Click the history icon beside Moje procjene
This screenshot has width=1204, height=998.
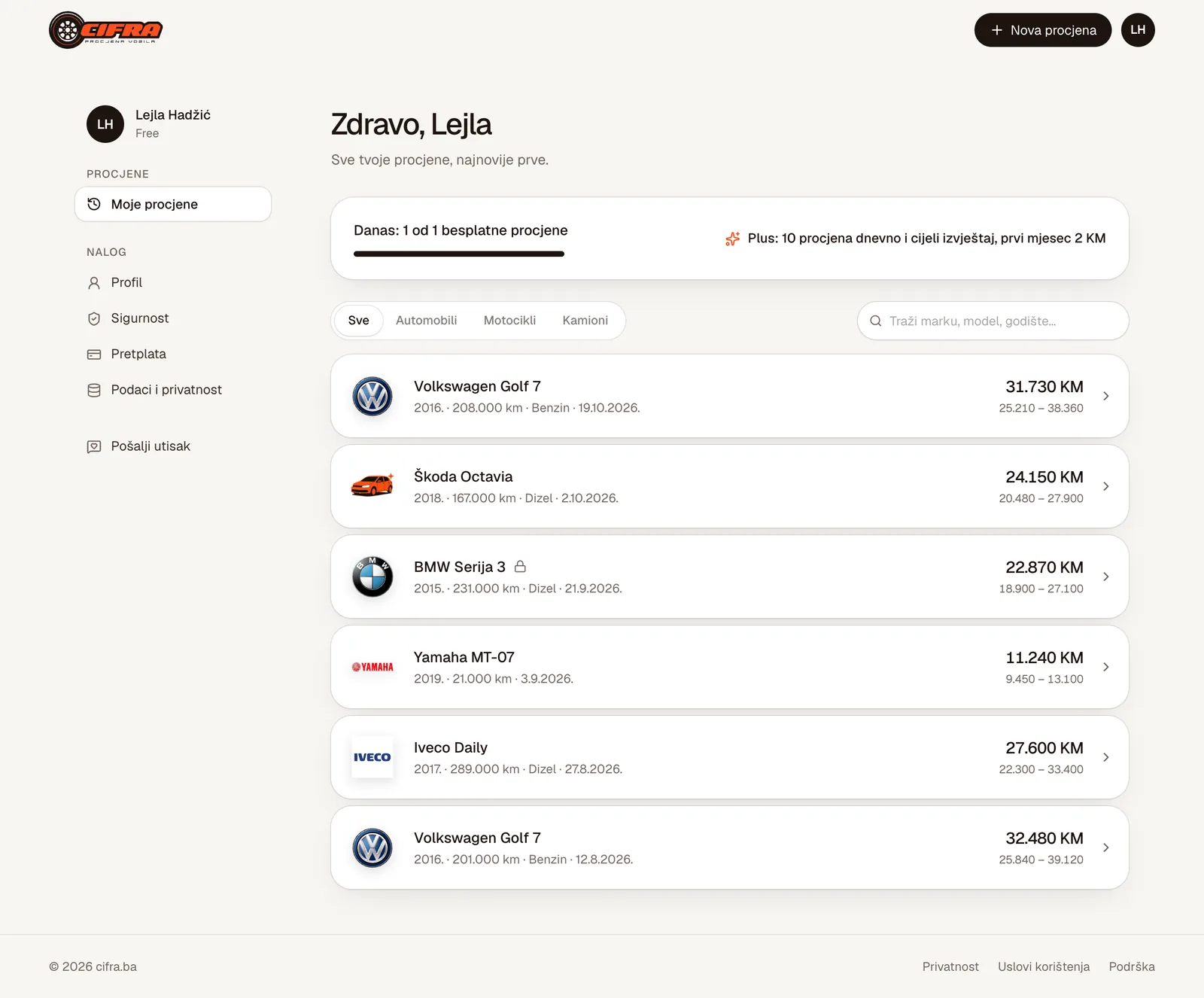click(94, 204)
